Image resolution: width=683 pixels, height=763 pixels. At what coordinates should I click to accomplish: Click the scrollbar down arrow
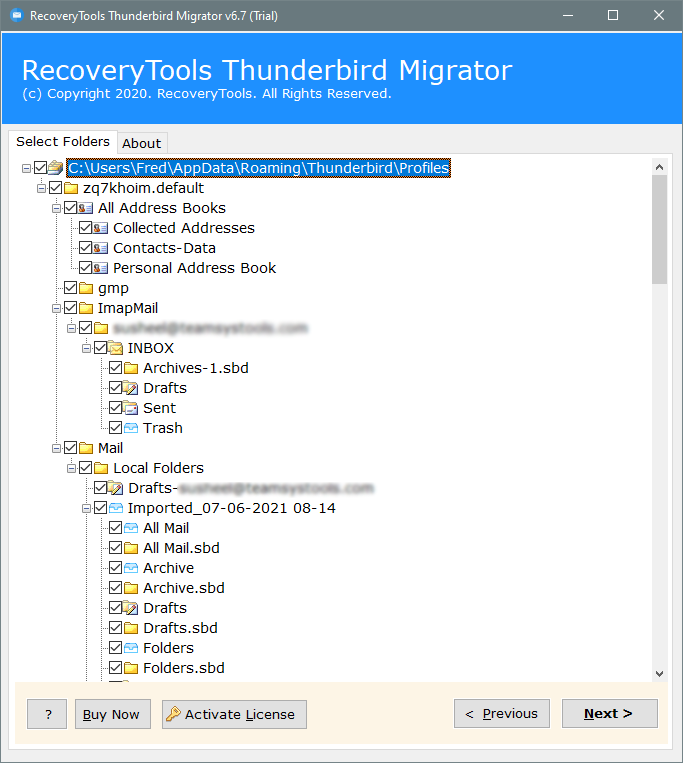coord(660,674)
